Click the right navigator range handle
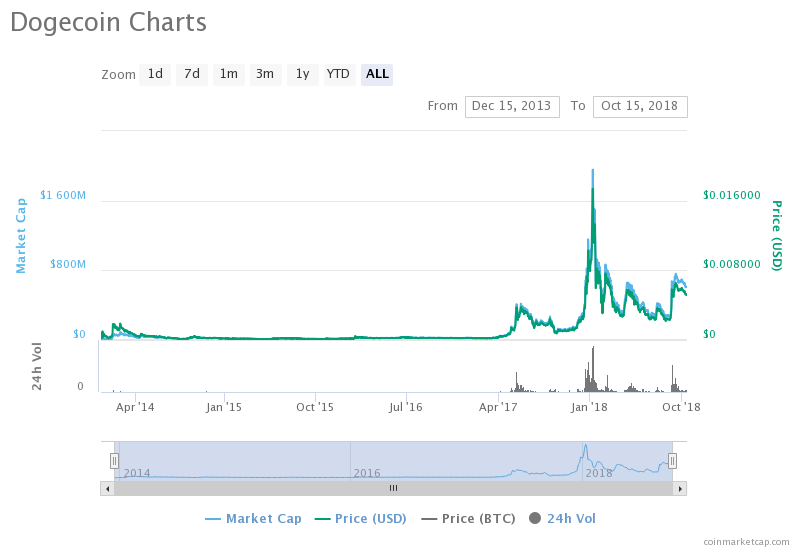 pos(672,461)
